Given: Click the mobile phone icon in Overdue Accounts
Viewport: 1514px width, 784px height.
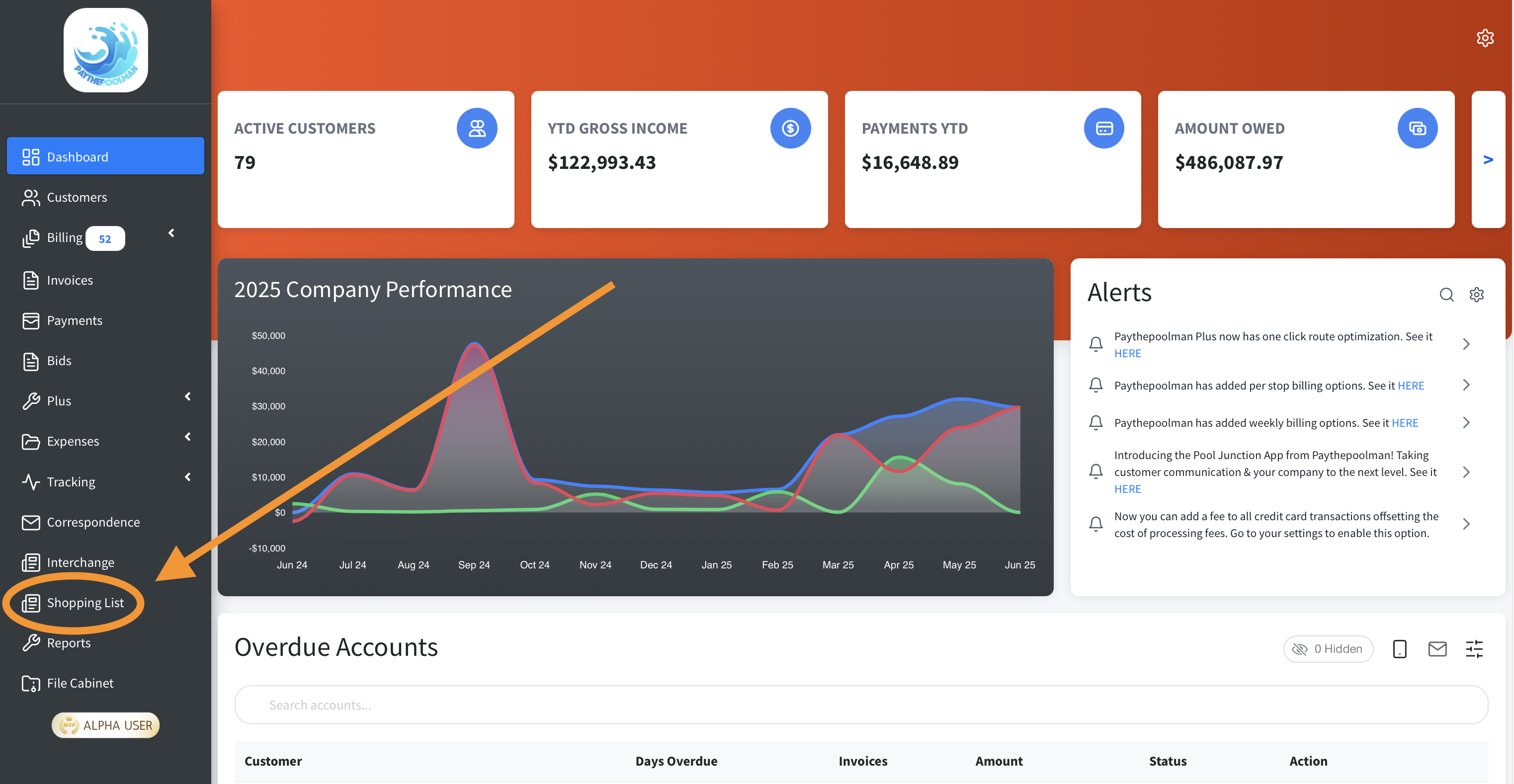Looking at the screenshot, I should (x=1399, y=649).
